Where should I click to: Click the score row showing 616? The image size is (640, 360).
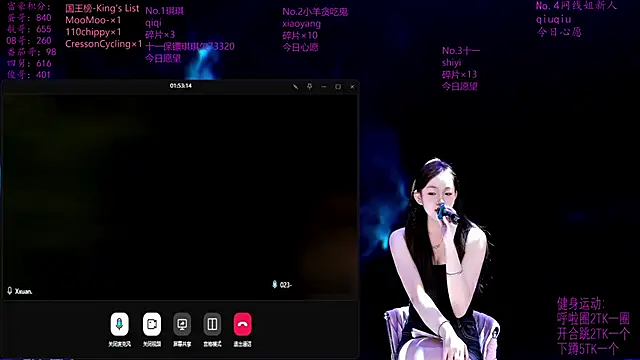click(x=29, y=64)
